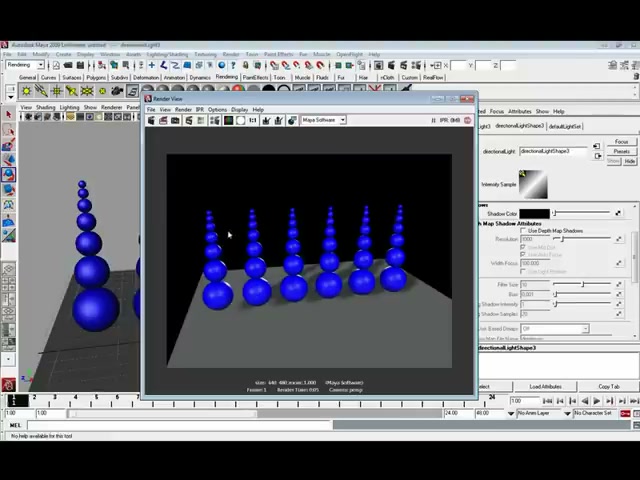This screenshot has width=640, height=480.
Task: Click the play backwards button
Action: tap(585, 401)
